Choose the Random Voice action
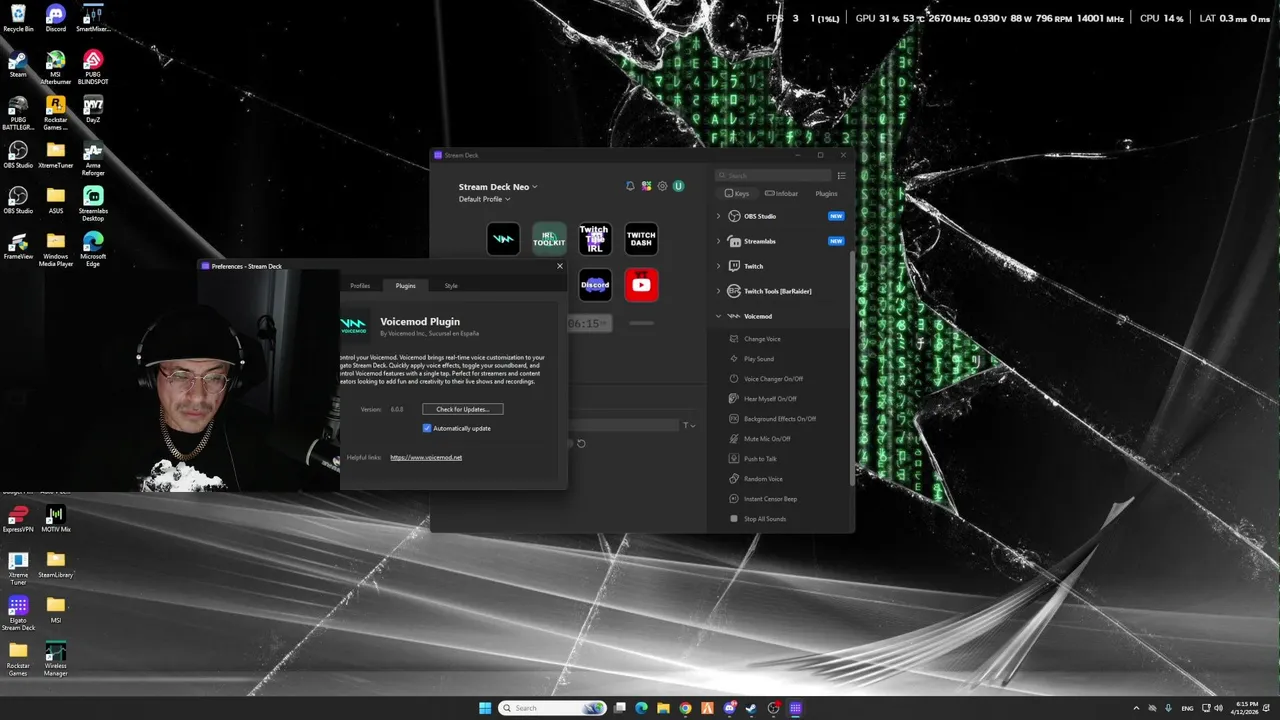 (x=763, y=479)
